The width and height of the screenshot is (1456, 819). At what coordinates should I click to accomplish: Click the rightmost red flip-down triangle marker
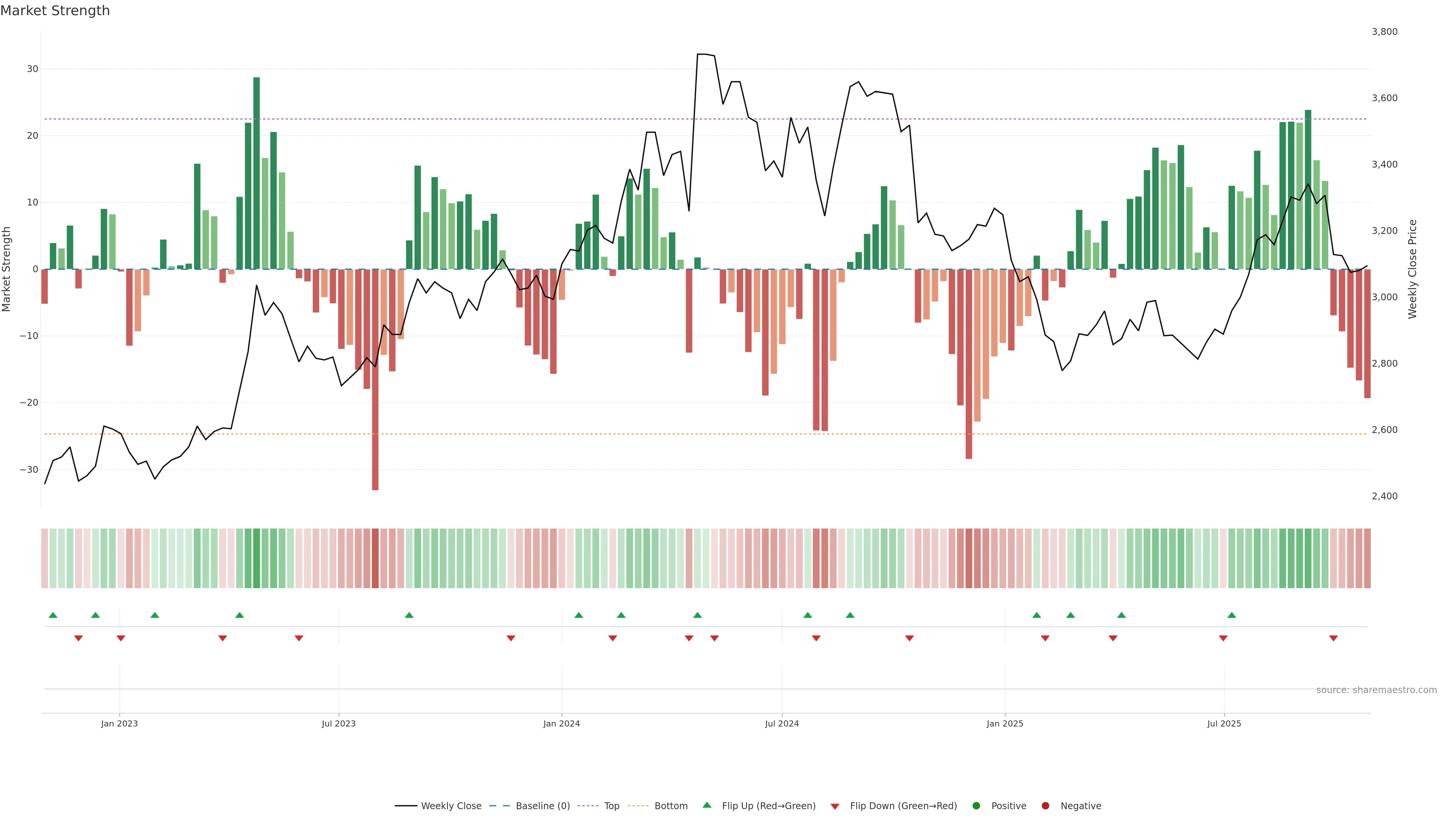point(1334,638)
